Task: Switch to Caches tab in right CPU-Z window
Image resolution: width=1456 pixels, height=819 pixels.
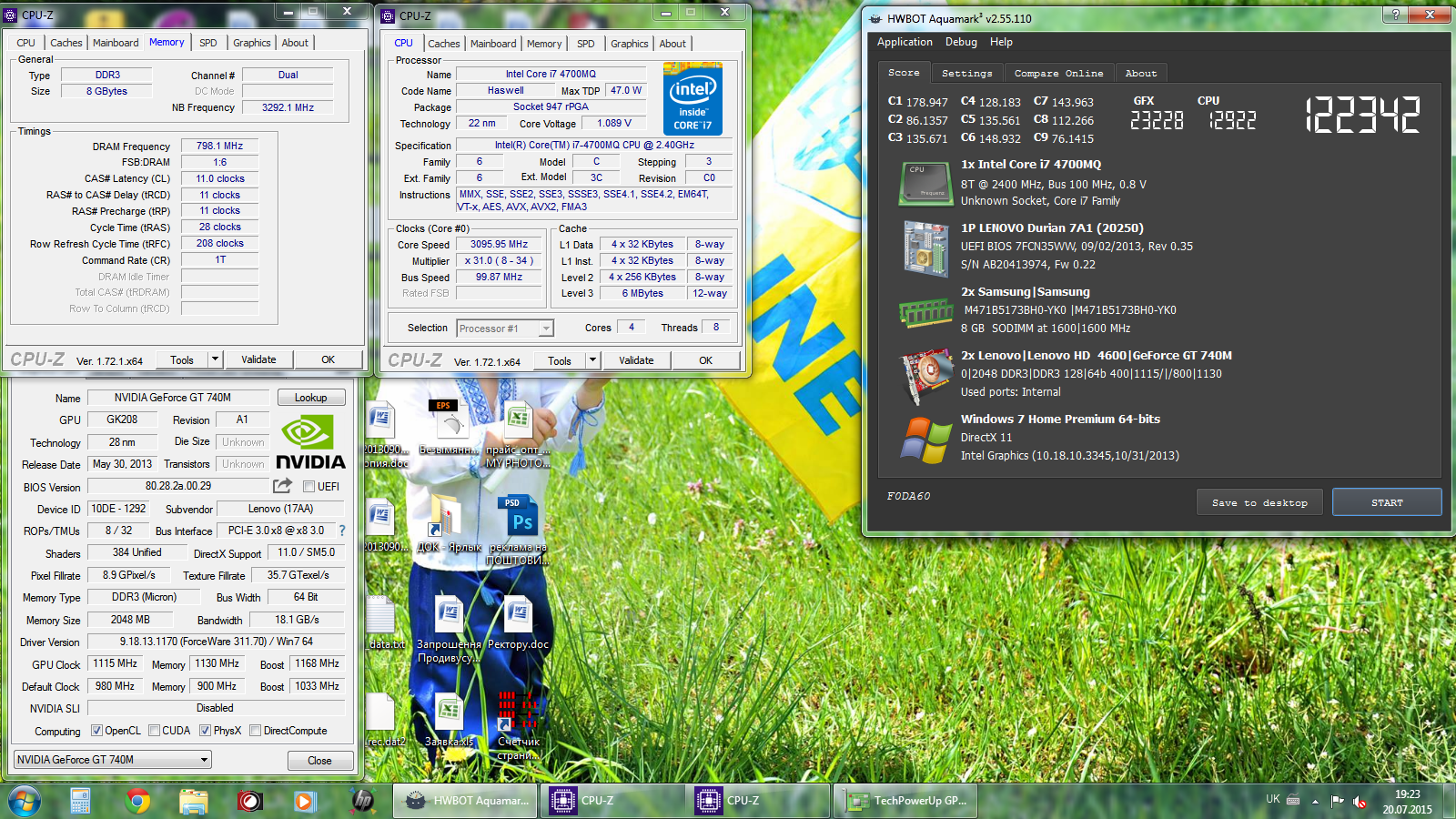Action: pyautogui.click(x=444, y=44)
